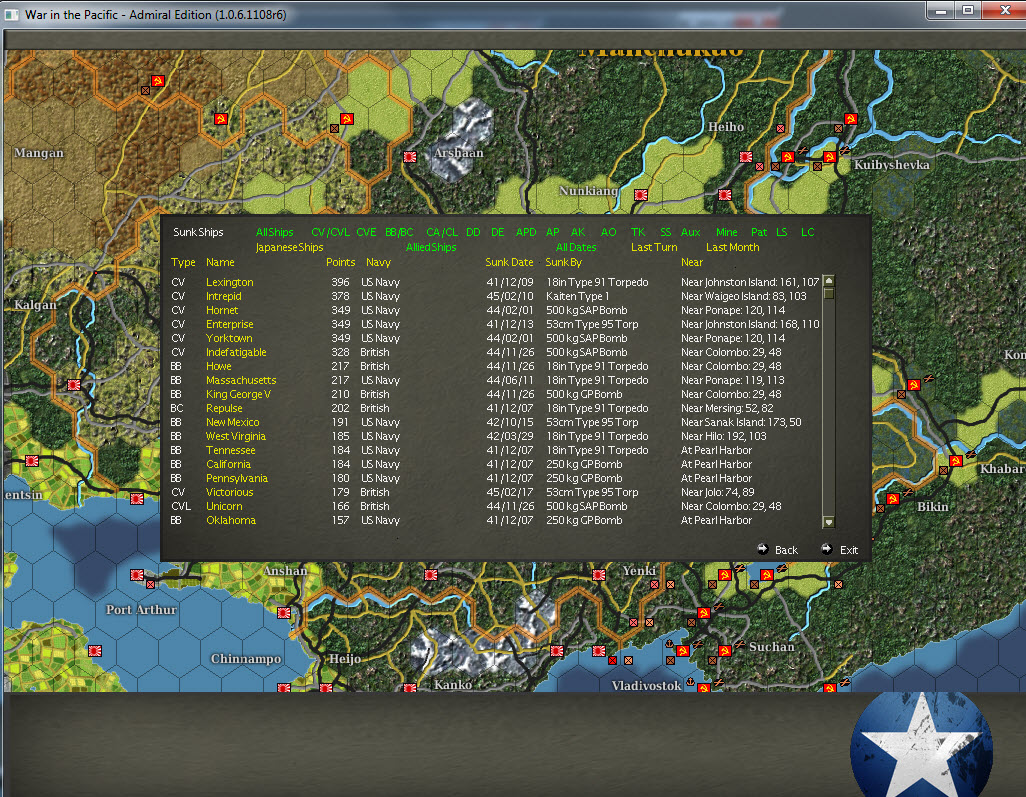Open the Unicorn ship entry

[x=224, y=506]
